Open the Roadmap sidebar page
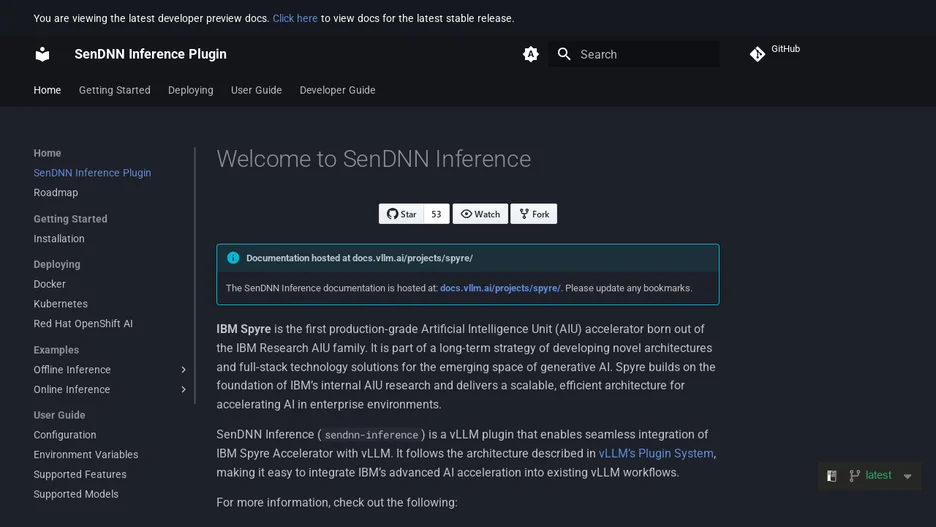The image size is (936, 527). click(x=56, y=192)
